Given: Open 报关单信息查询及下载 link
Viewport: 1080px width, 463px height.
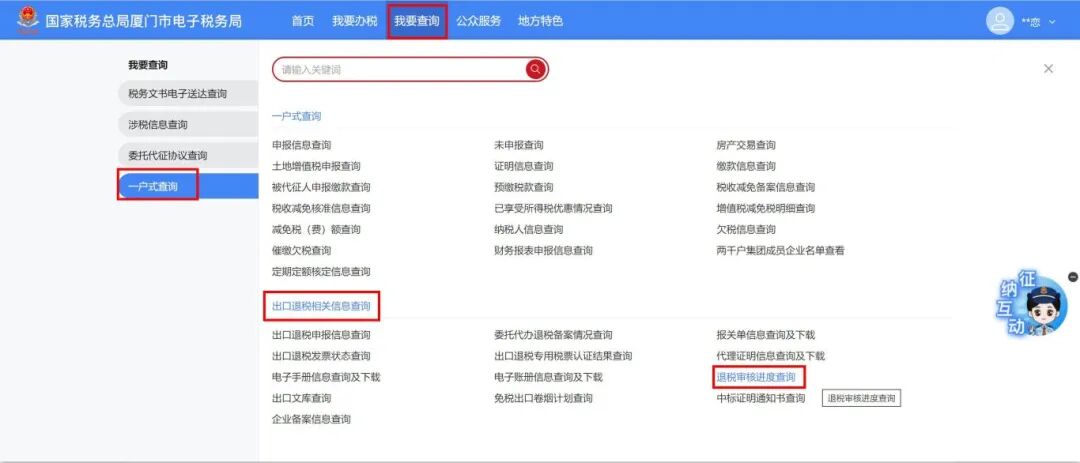Looking at the screenshot, I should [x=766, y=335].
